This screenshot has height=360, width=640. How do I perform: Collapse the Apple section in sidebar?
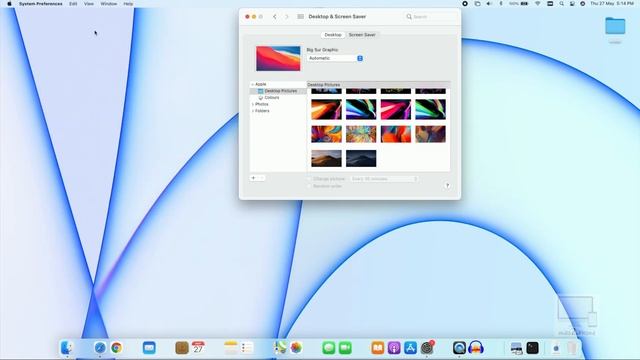(x=253, y=84)
